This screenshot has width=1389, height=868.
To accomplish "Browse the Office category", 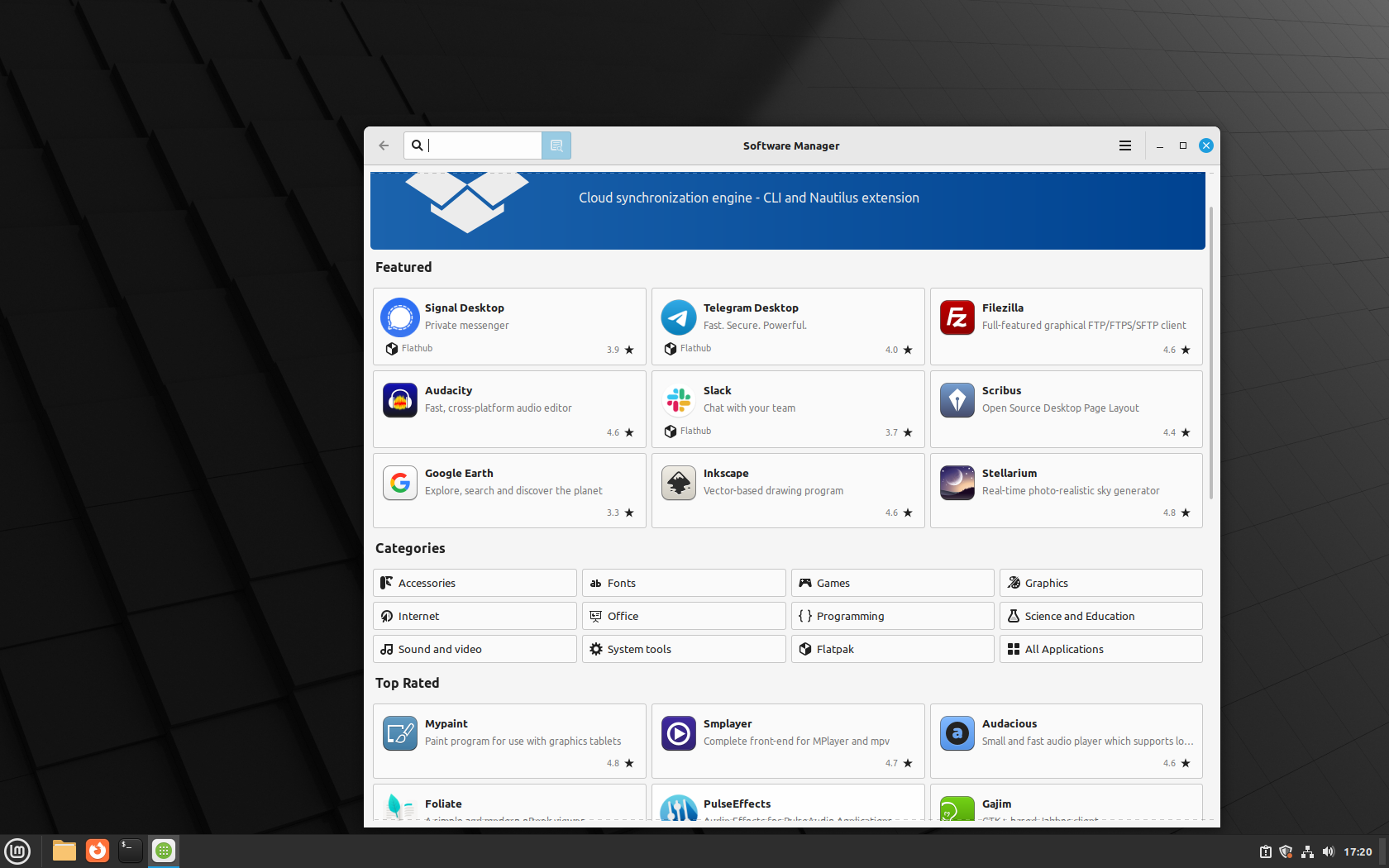I will point(684,616).
